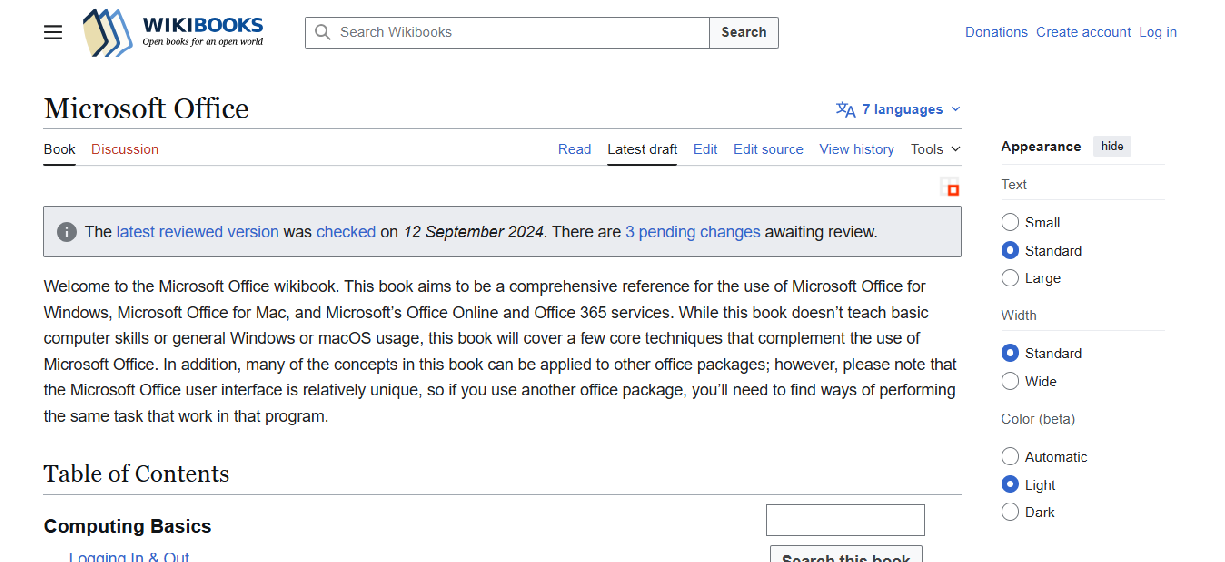Image resolution: width=1225 pixels, height=562 pixels.
Task: Click the Wikibooks logo
Action: click(173, 32)
